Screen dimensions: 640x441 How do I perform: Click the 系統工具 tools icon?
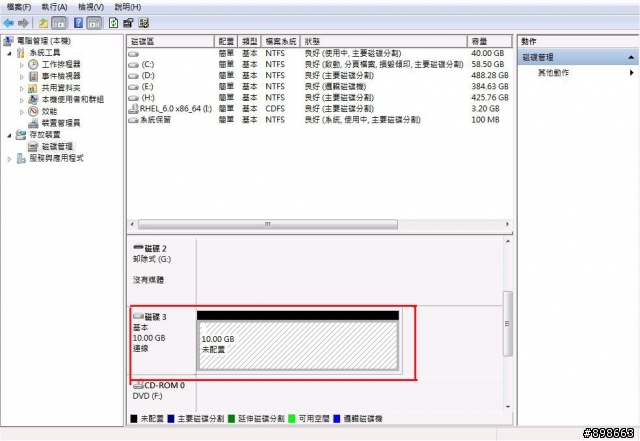click(20, 53)
